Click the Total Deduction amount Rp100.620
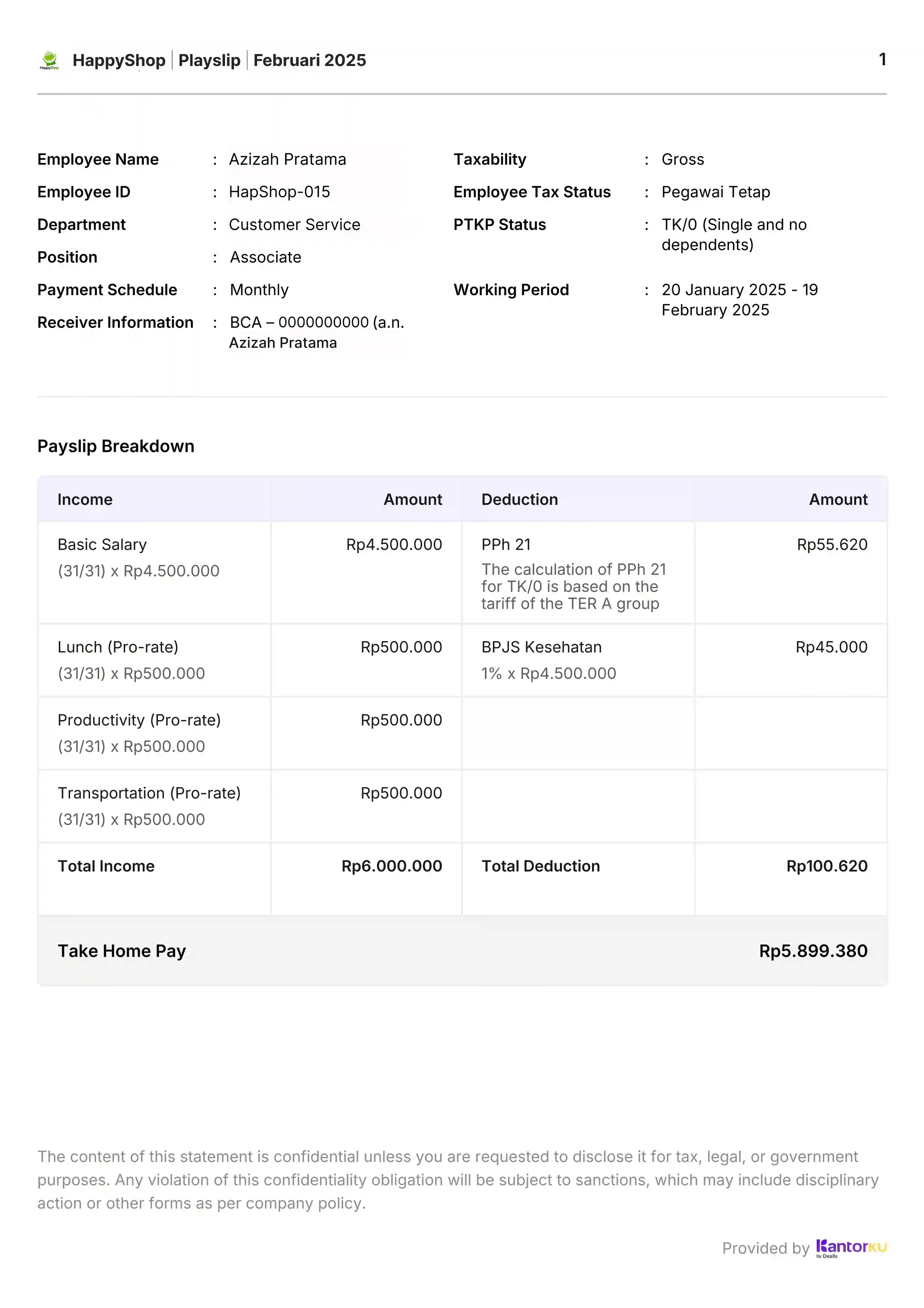The height and width of the screenshot is (1308, 924). pos(826,866)
